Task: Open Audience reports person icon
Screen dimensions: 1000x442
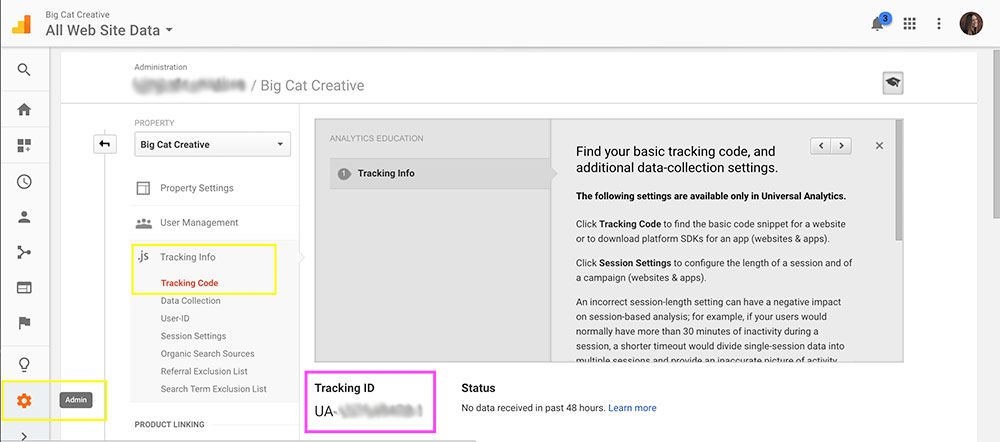Action: click(24, 217)
